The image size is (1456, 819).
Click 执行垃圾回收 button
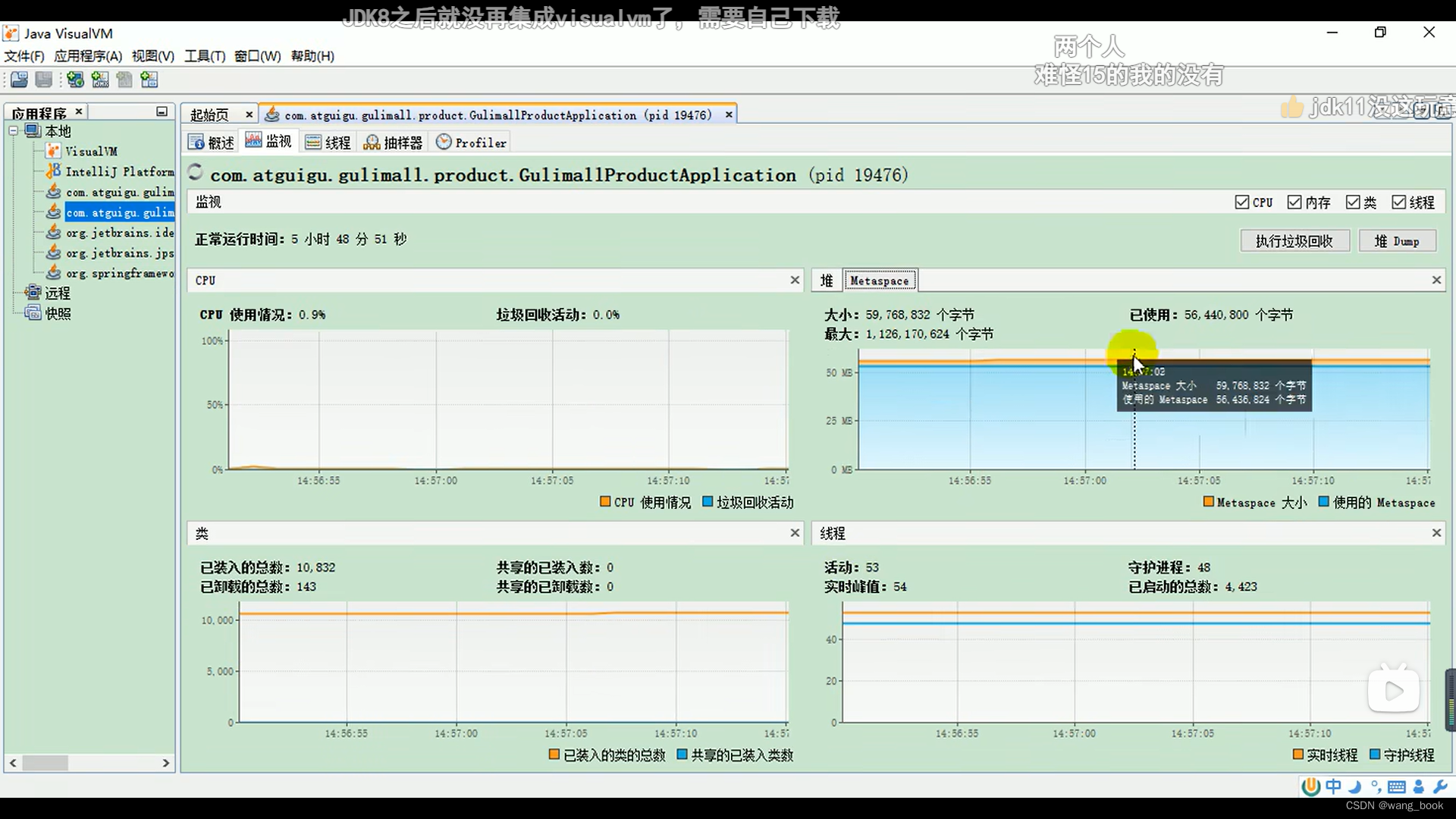click(x=1294, y=241)
